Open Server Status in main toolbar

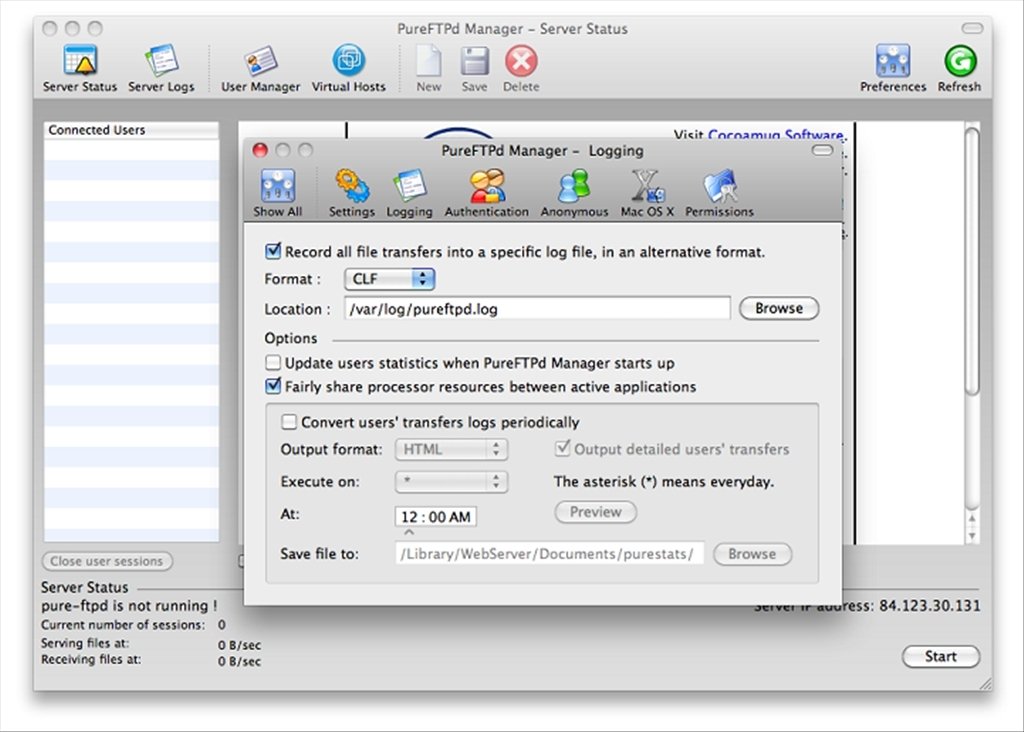pos(80,68)
